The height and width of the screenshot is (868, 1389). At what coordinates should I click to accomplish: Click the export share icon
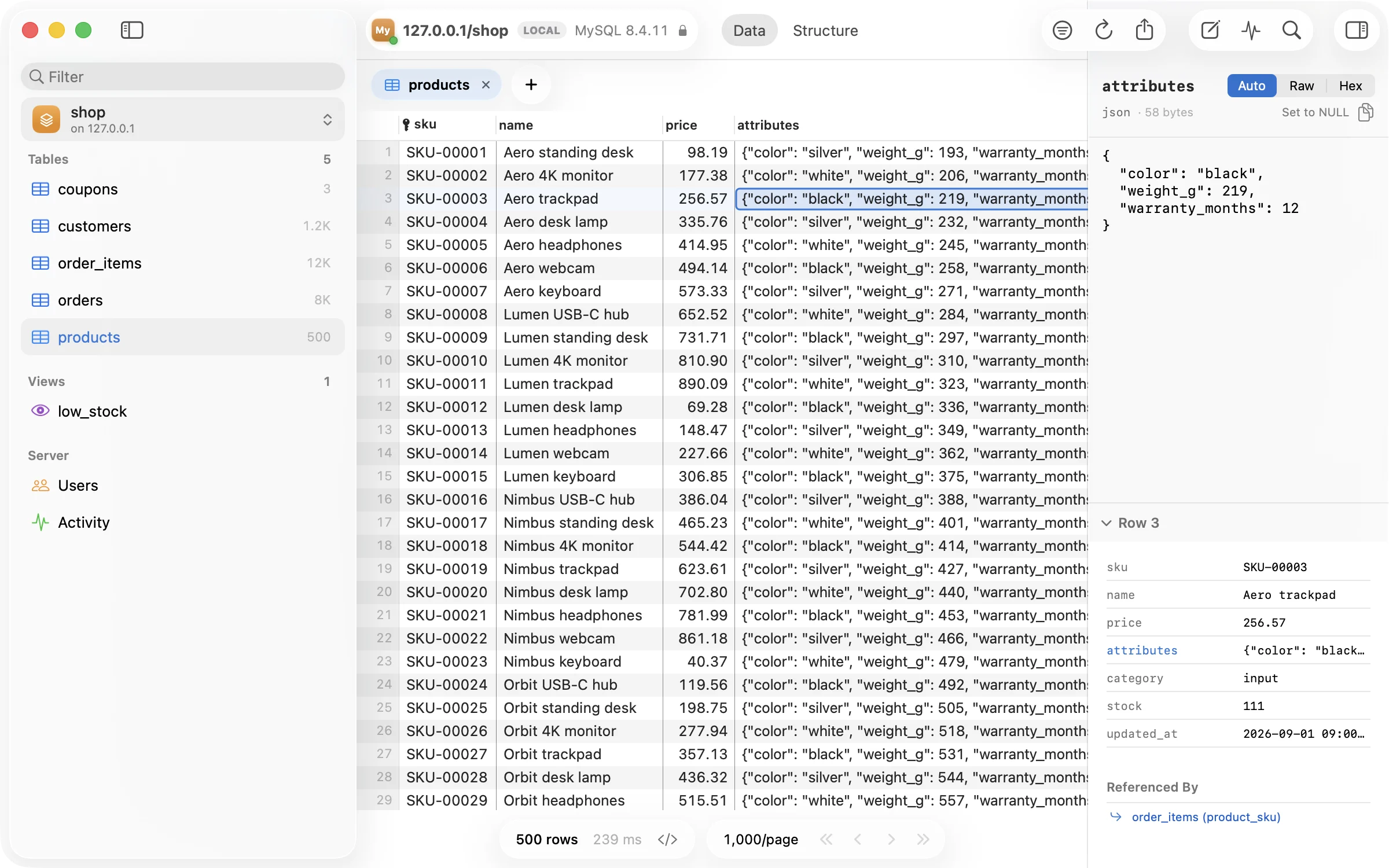[x=1144, y=30]
